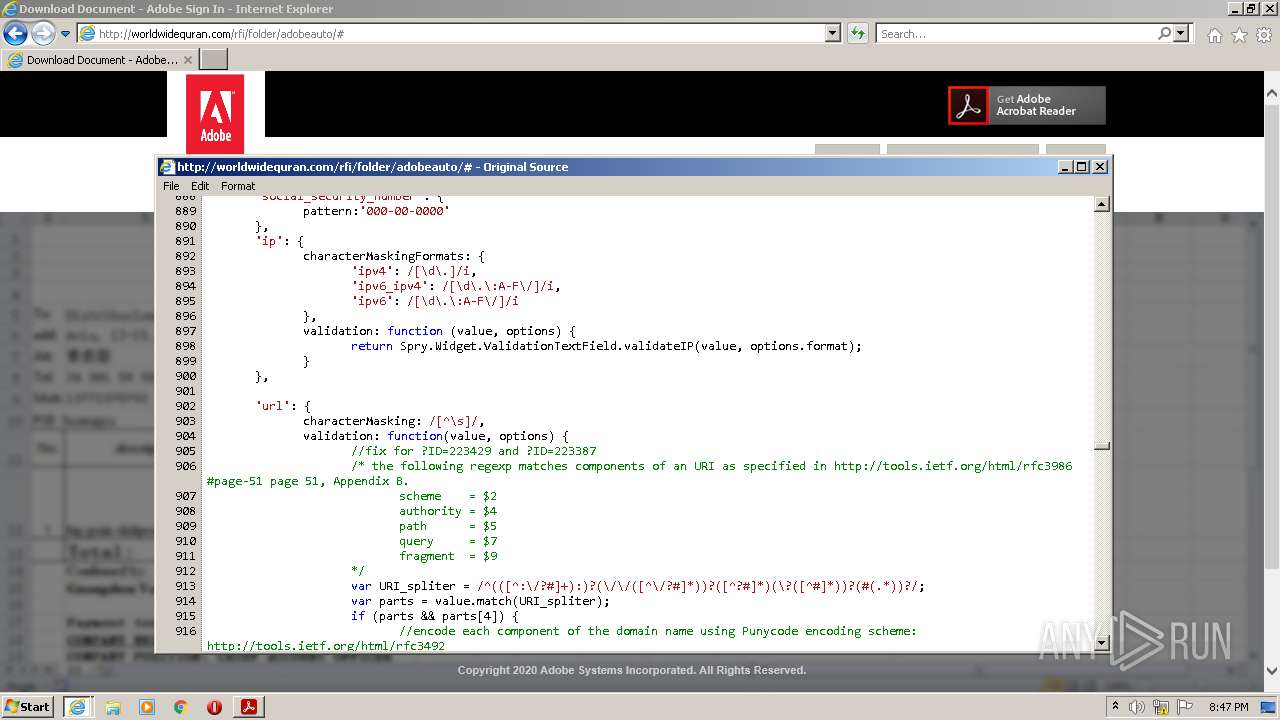
Task: Go forward with the IE forward arrow
Action: click(43, 33)
